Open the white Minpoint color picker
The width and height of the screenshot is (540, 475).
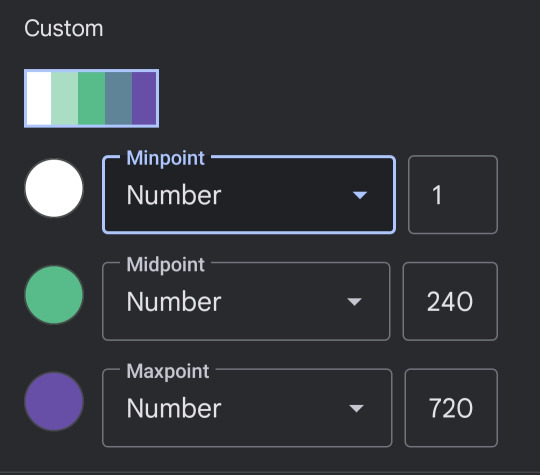coord(54,188)
